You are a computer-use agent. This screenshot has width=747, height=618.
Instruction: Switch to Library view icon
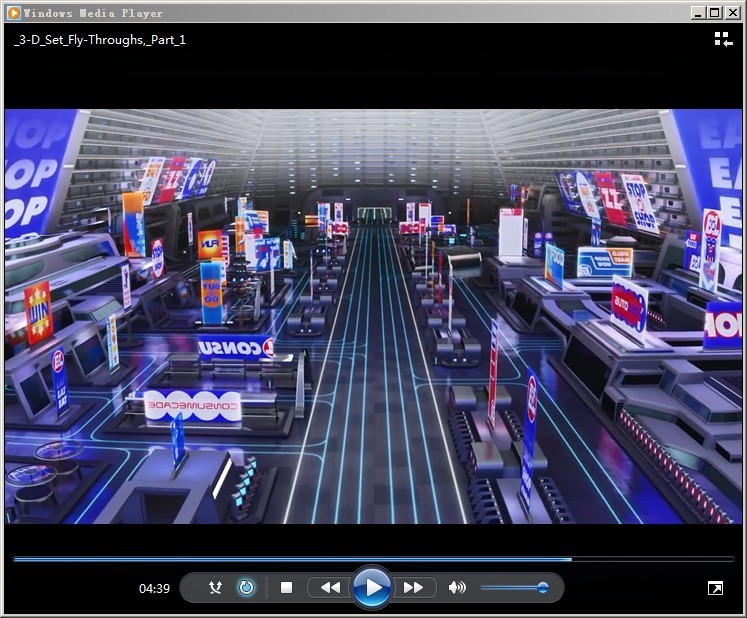pos(723,39)
